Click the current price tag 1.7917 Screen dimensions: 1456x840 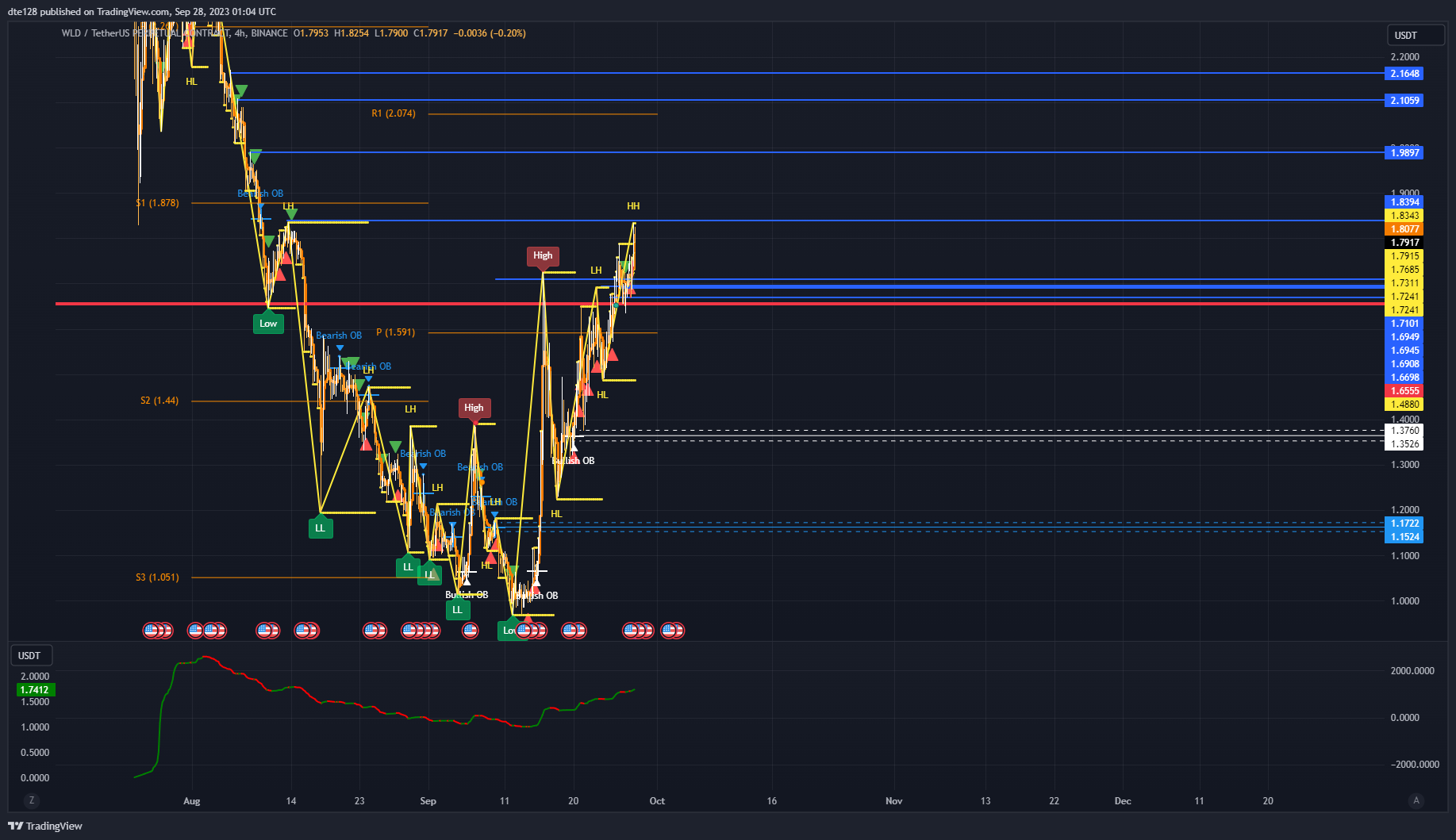point(1404,243)
